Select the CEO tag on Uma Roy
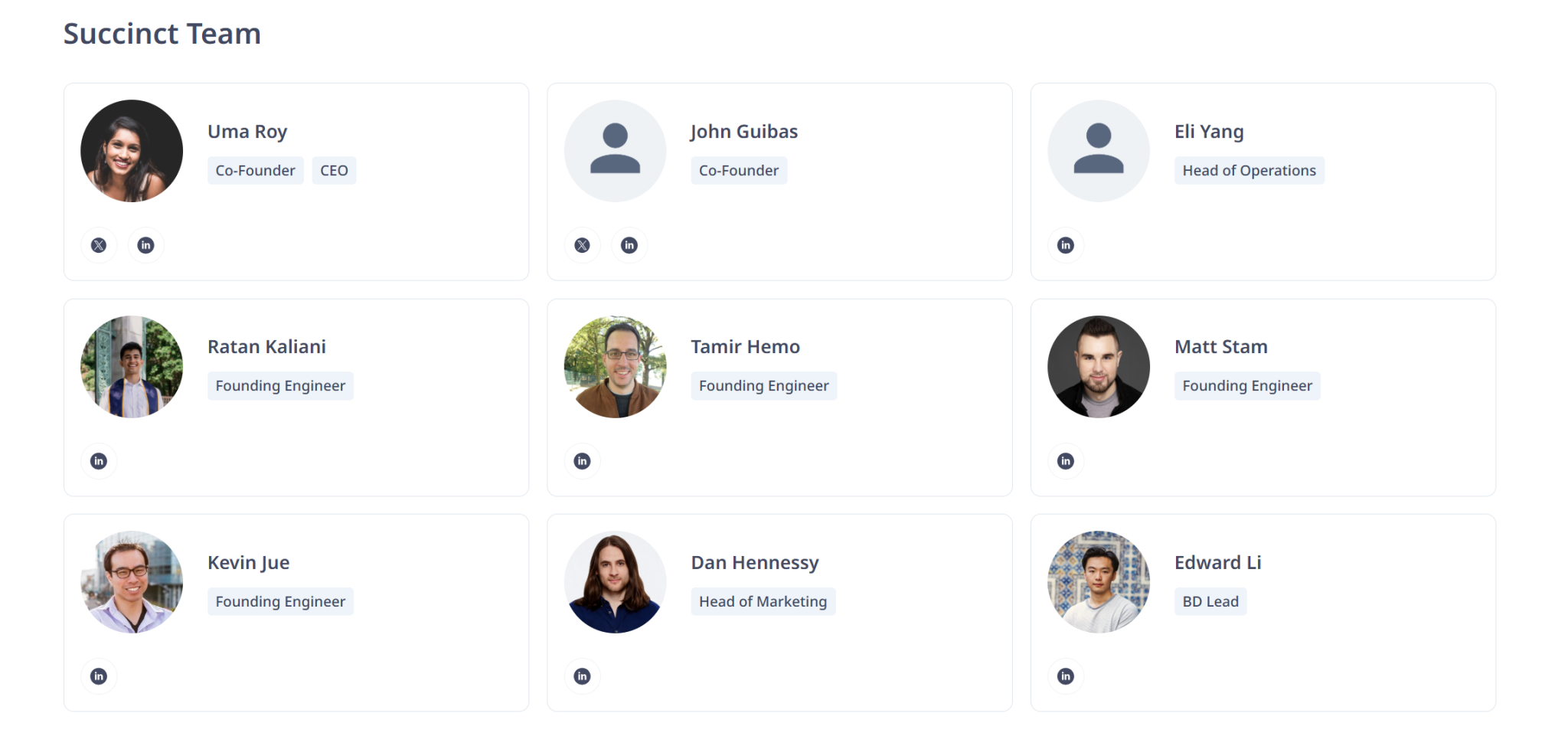 pyautogui.click(x=334, y=171)
